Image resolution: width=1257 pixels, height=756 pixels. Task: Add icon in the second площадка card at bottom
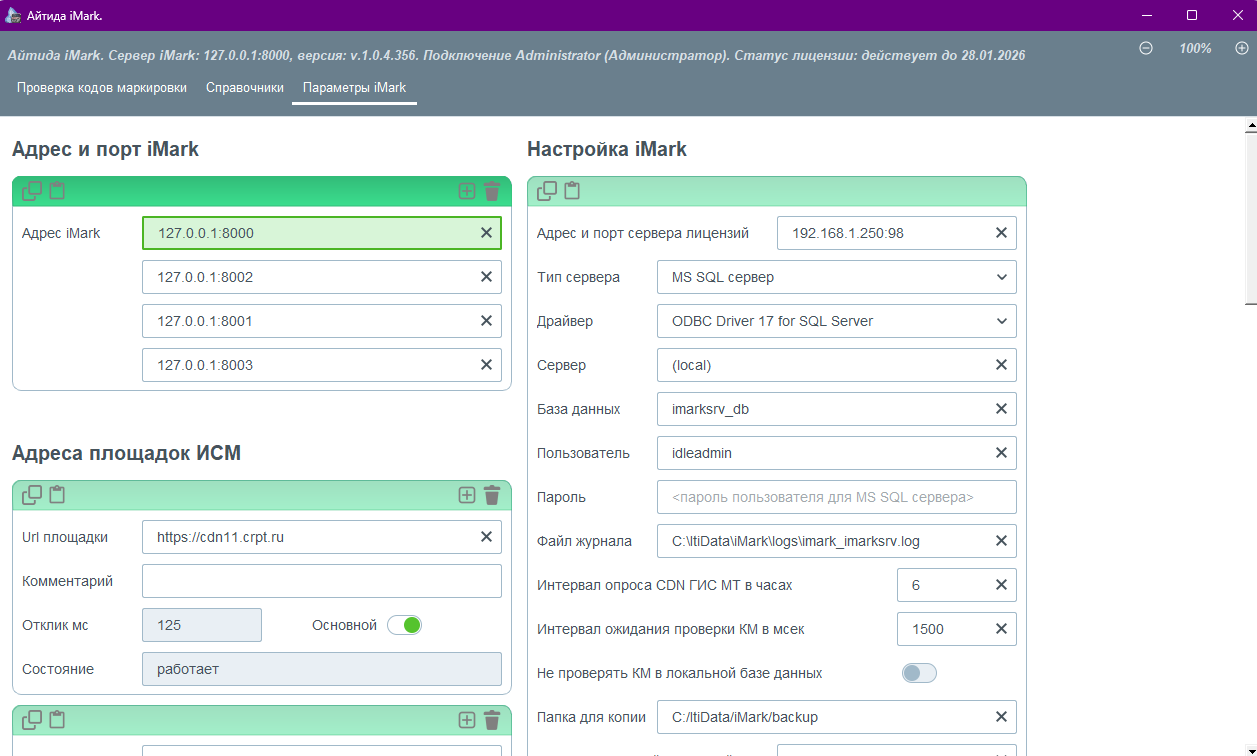[467, 719]
